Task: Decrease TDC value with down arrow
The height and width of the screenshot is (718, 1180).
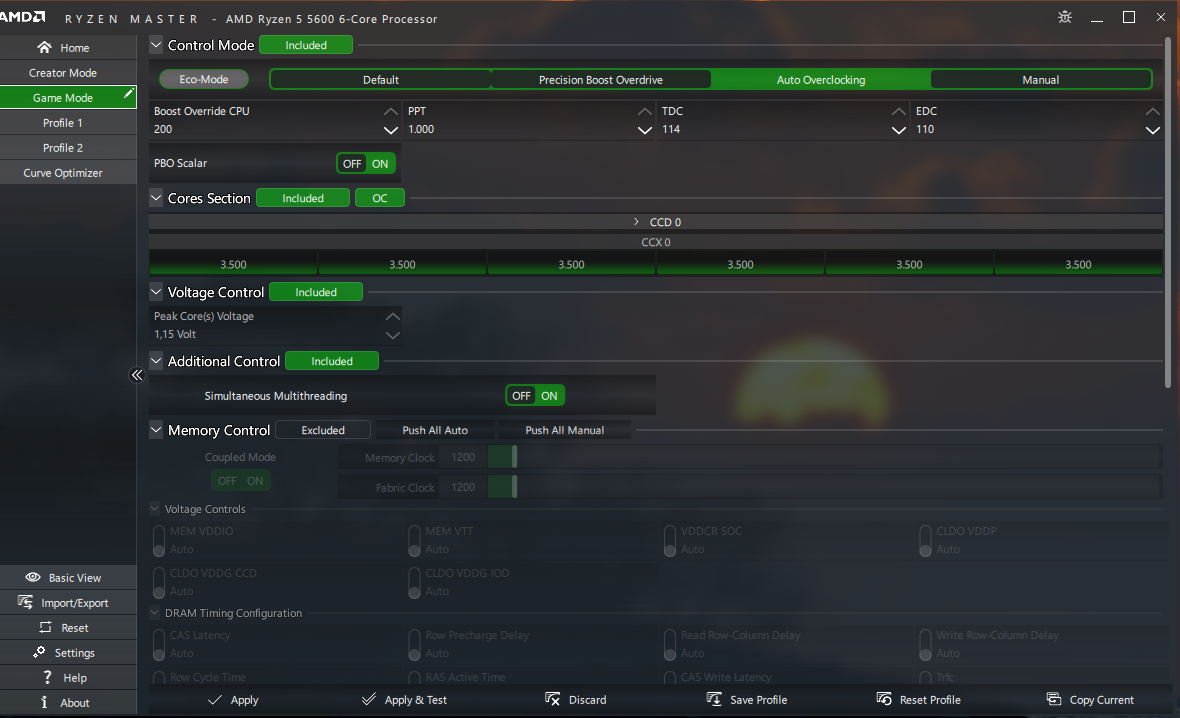Action: pyautogui.click(x=899, y=130)
